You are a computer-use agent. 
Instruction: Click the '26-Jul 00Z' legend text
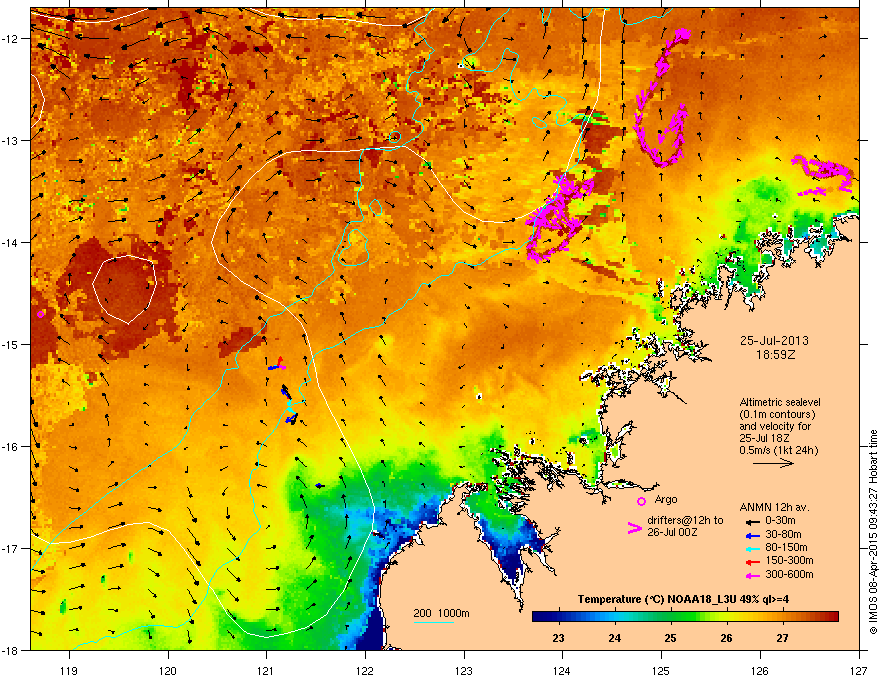pyautogui.click(x=672, y=532)
